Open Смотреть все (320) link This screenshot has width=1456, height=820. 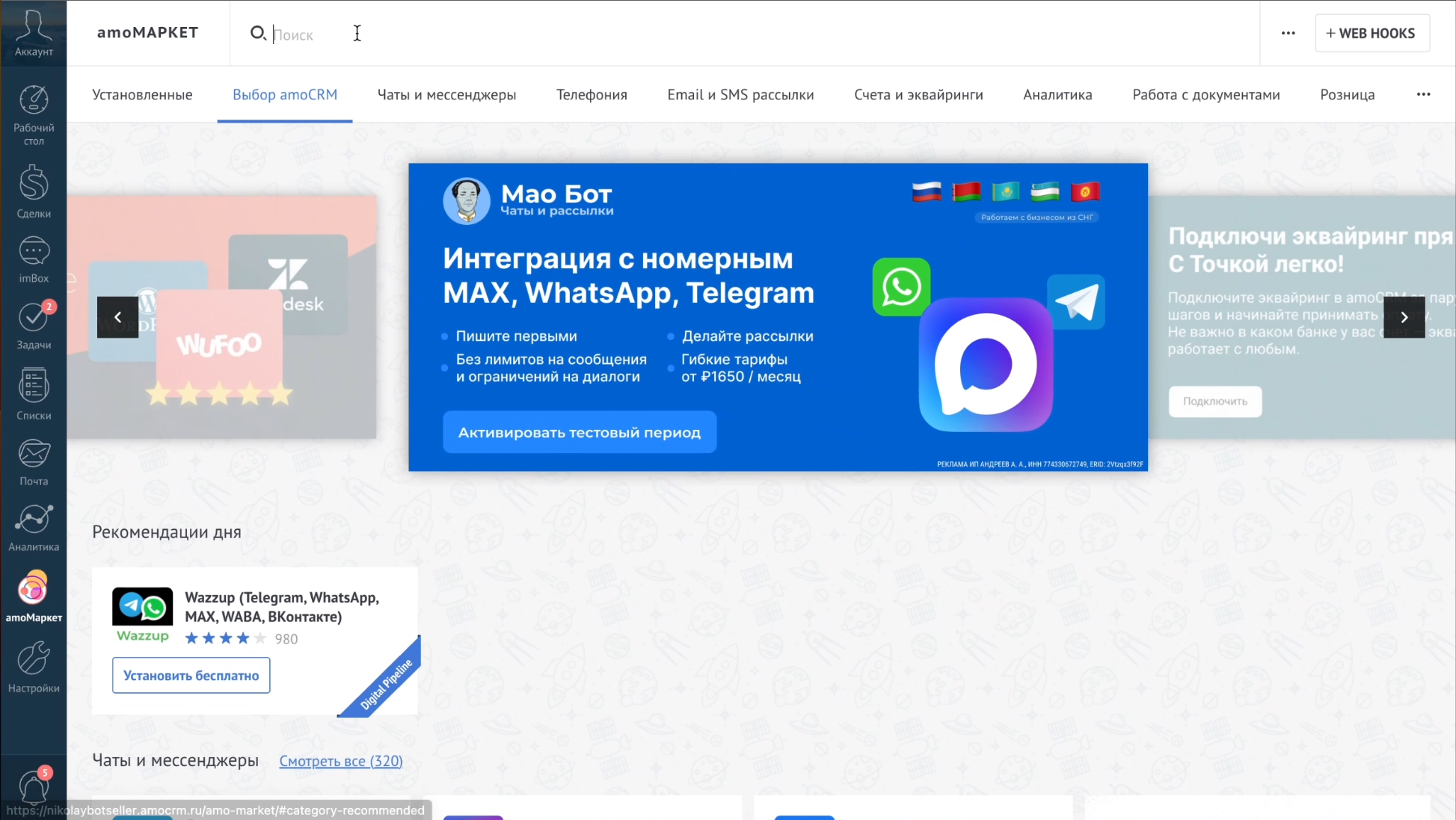340,761
